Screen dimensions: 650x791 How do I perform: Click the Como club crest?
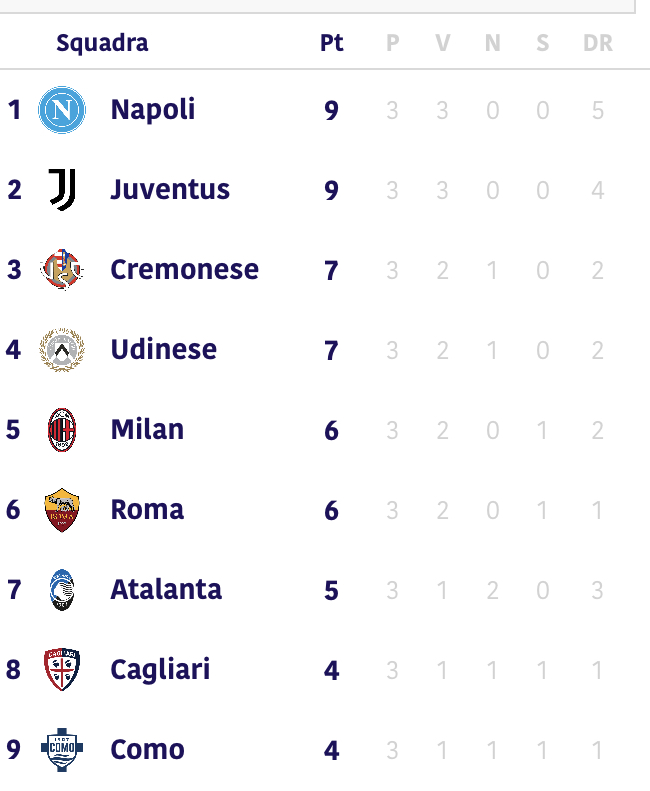[62, 750]
